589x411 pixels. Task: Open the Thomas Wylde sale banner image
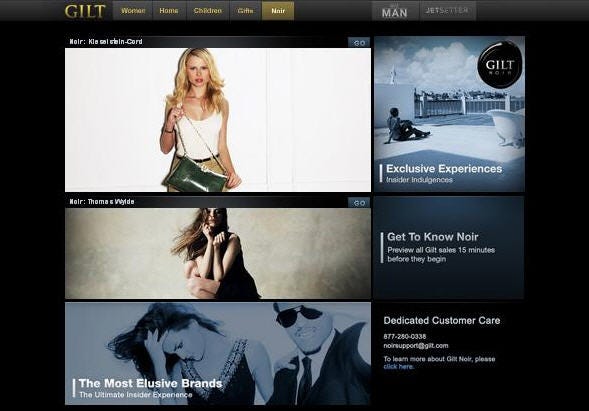coord(218,254)
